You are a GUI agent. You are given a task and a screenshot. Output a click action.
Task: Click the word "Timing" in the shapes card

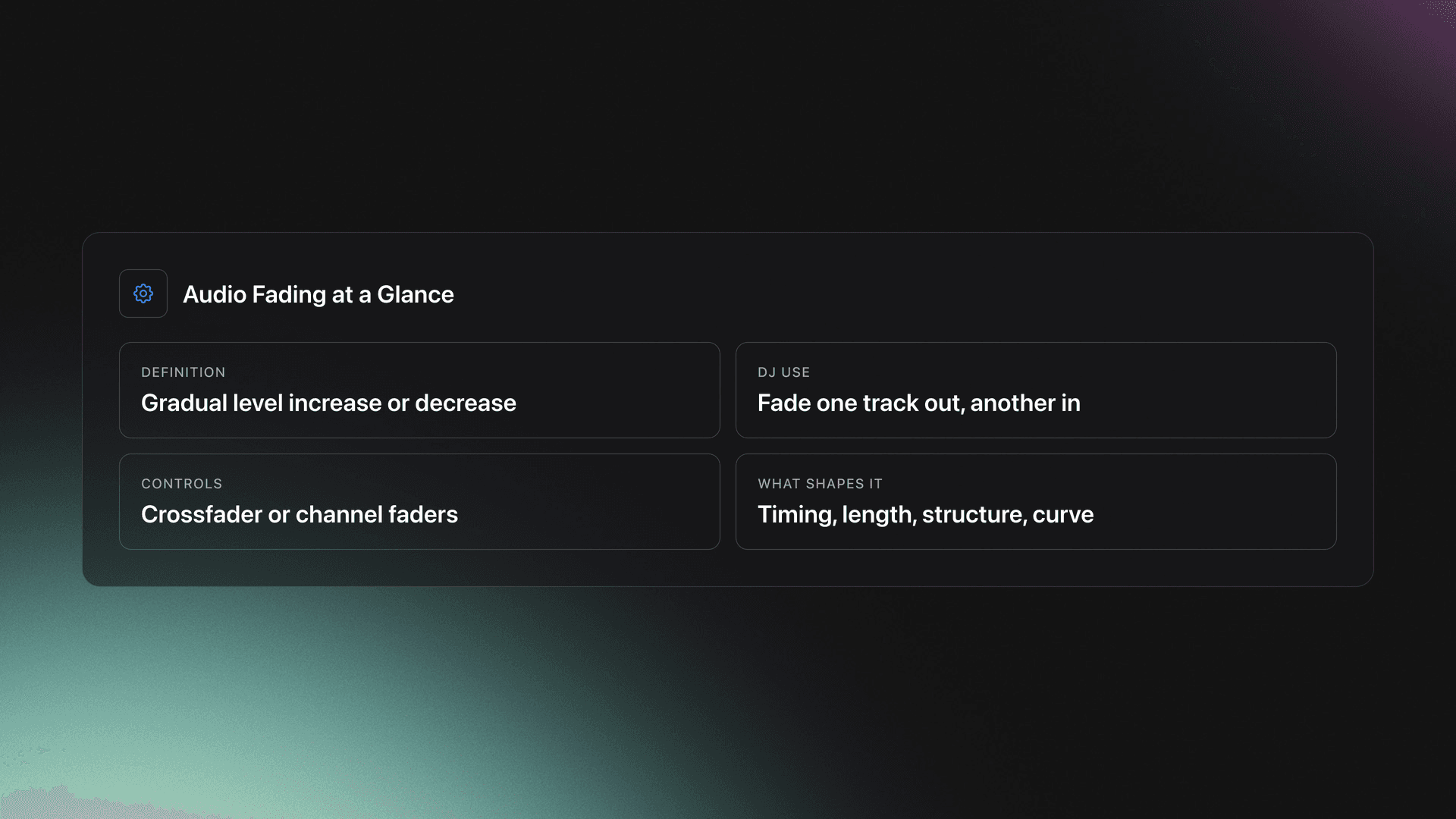[796, 514]
